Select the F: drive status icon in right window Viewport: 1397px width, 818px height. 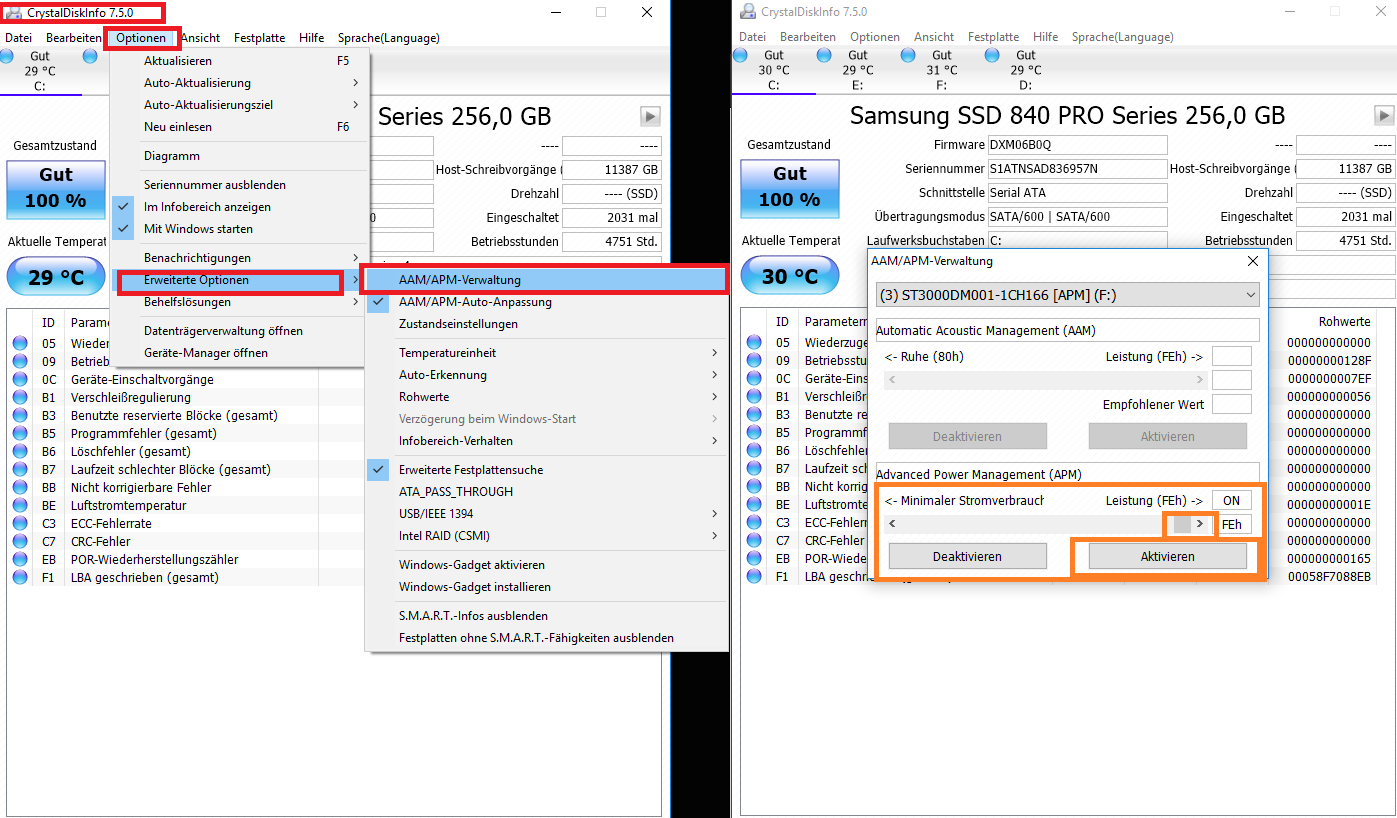(907, 56)
